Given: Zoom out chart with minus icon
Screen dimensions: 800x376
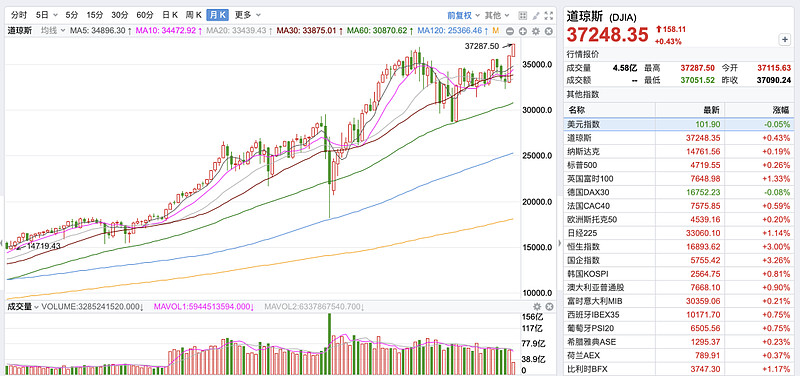Looking at the screenshot, I should coord(511,31).
